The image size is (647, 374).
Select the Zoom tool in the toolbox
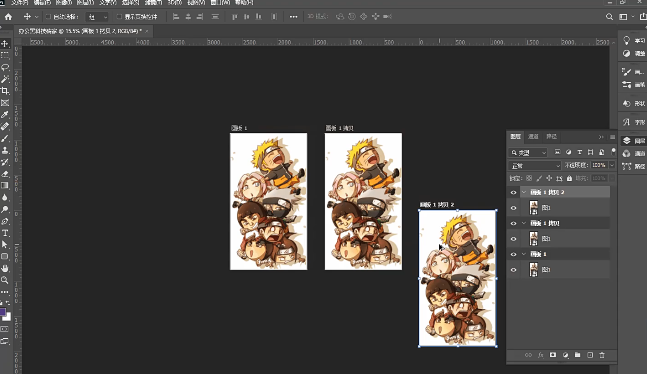5,280
